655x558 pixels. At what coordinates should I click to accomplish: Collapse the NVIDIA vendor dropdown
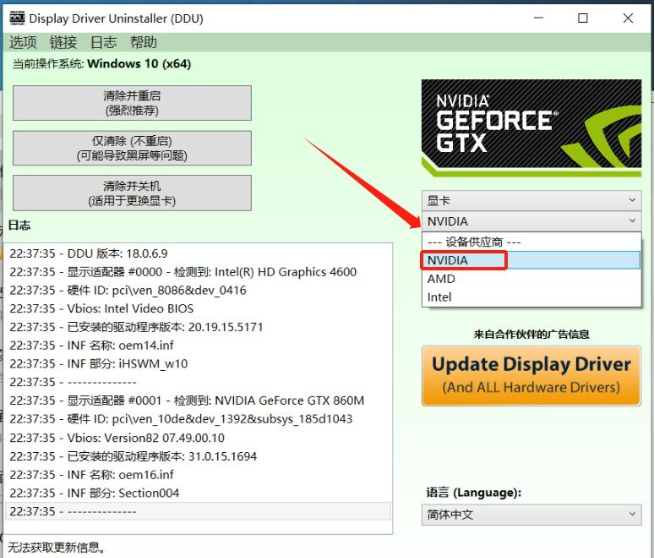(531, 221)
